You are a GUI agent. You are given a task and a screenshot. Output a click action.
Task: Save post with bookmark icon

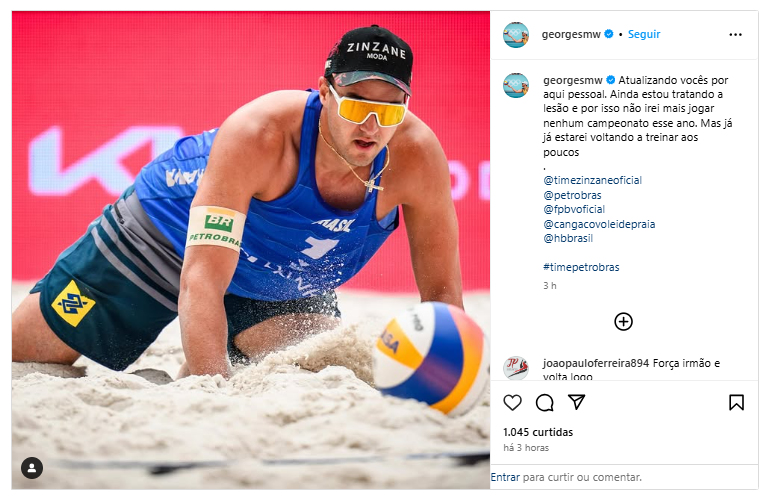(736, 402)
